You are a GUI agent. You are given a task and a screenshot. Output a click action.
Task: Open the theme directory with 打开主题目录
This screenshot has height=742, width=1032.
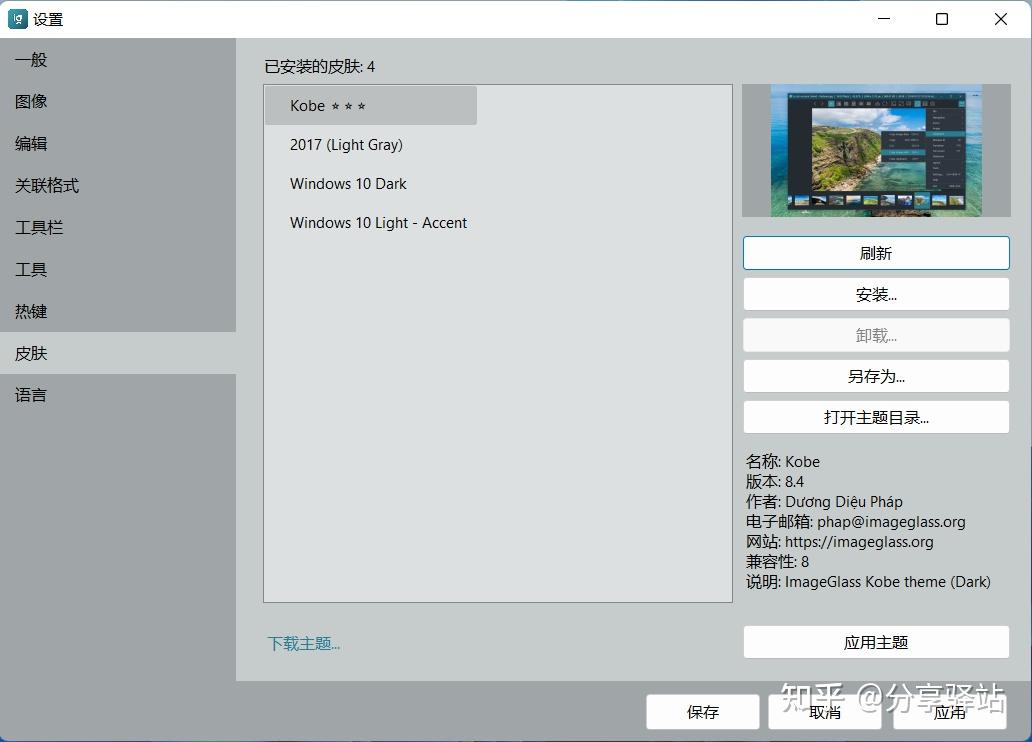point(875,417)
